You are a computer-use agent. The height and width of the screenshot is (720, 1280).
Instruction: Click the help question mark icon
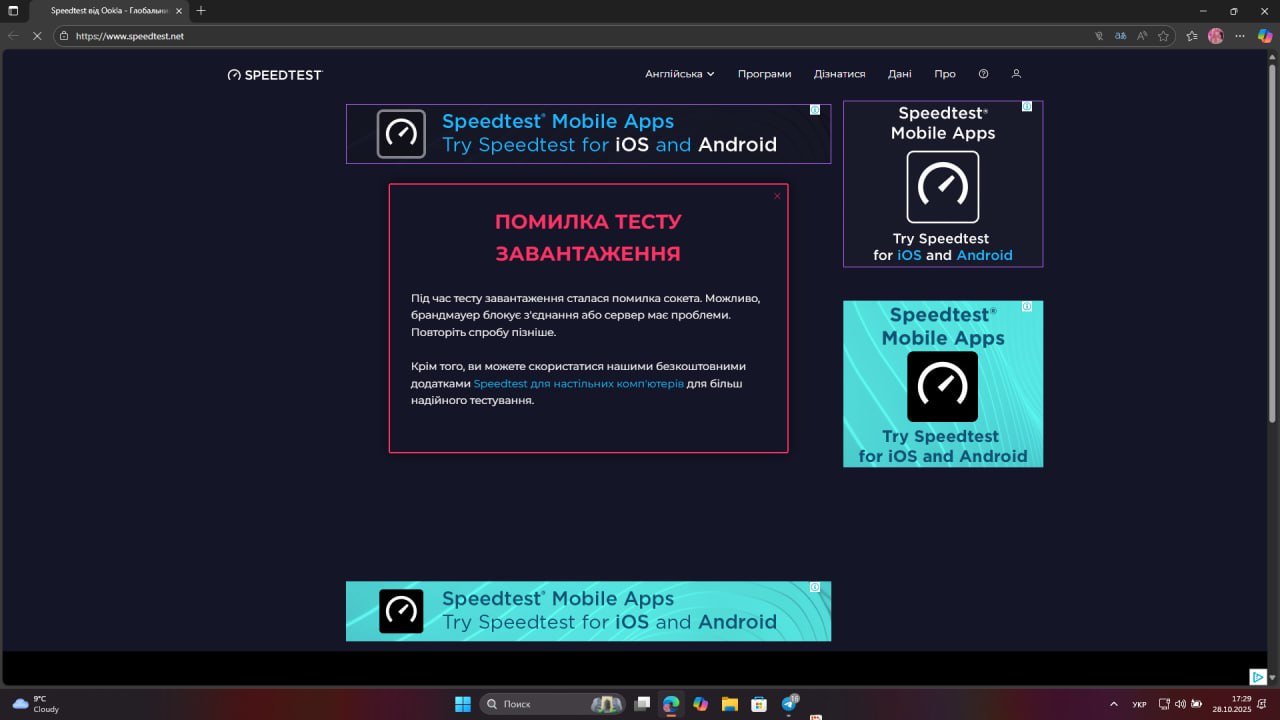(983, 74)
